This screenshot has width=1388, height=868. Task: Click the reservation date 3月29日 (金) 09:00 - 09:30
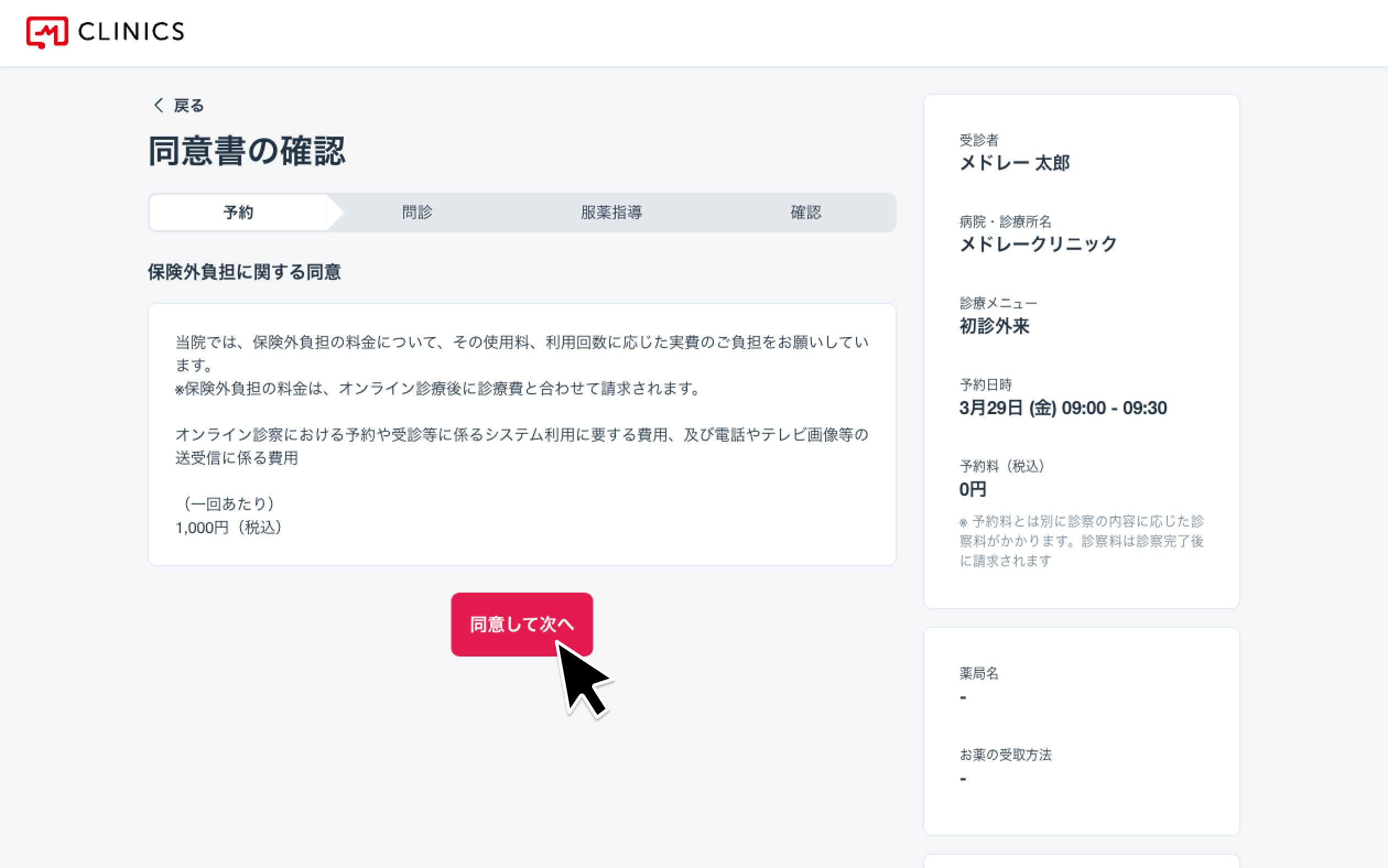(x=1062, y=408)
